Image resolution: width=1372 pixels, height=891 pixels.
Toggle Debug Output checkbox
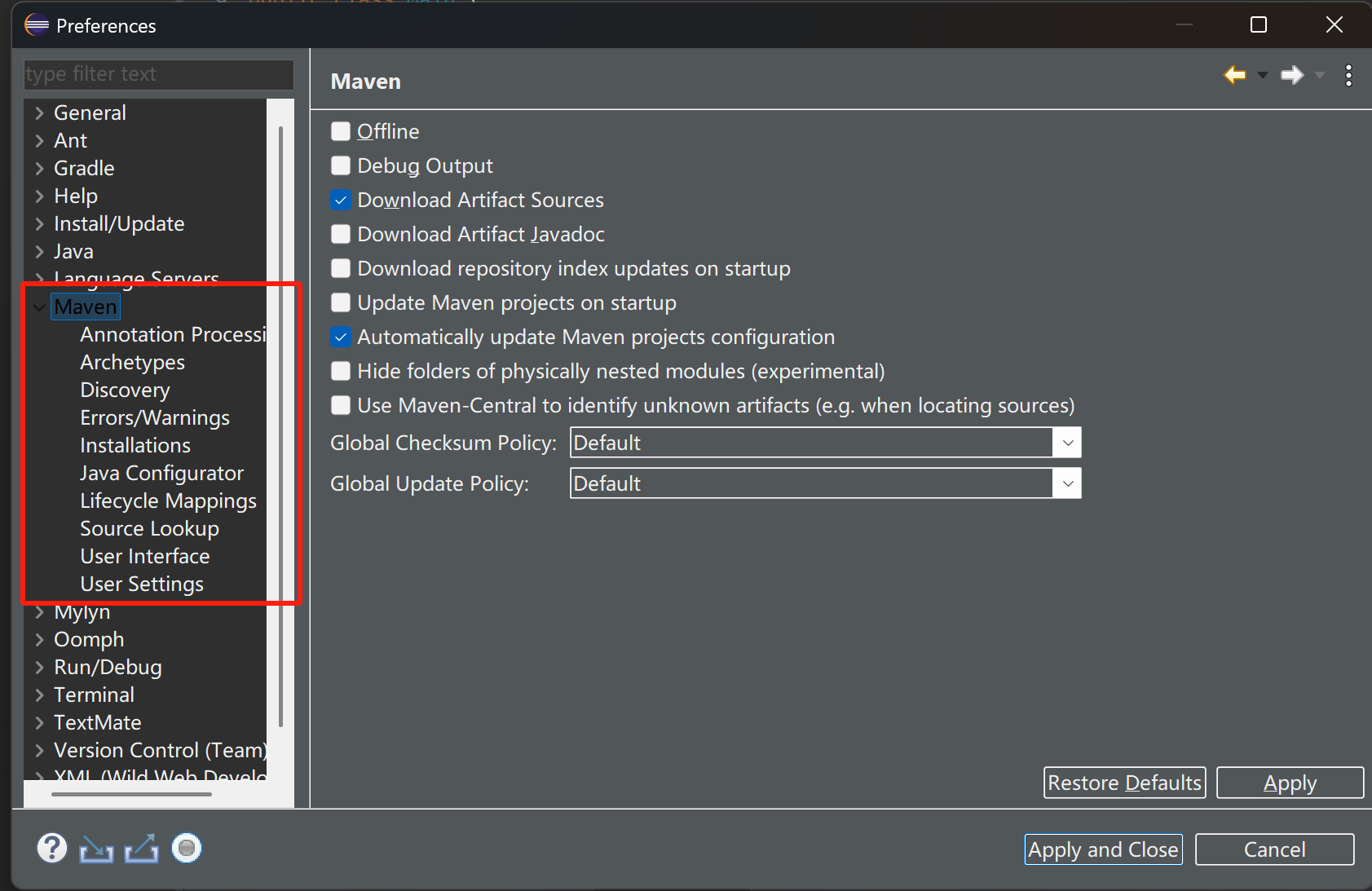pyautogui.click(x=341, y=165)
